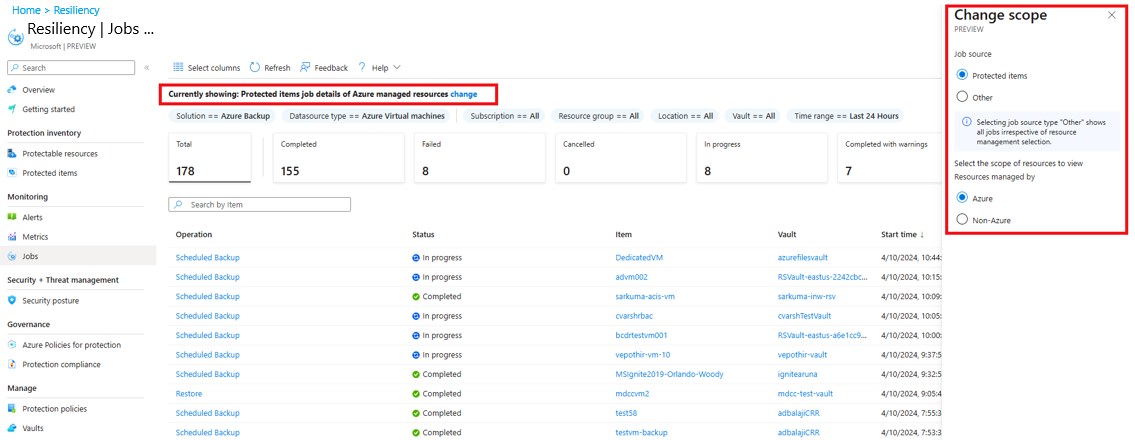This screenshot has width=1135, height=440.
Task: Refresh the jobs list
Action: click(270, 67)
